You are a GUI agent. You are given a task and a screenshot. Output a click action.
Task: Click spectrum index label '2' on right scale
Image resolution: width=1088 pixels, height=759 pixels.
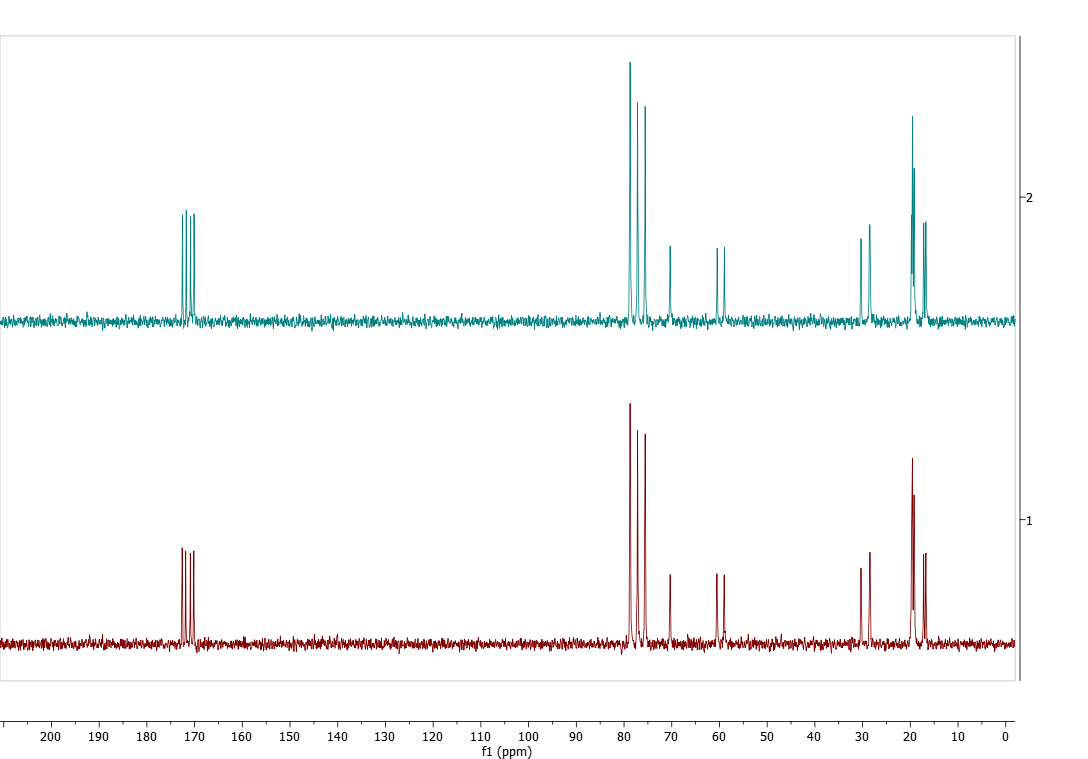(1030, 197)
